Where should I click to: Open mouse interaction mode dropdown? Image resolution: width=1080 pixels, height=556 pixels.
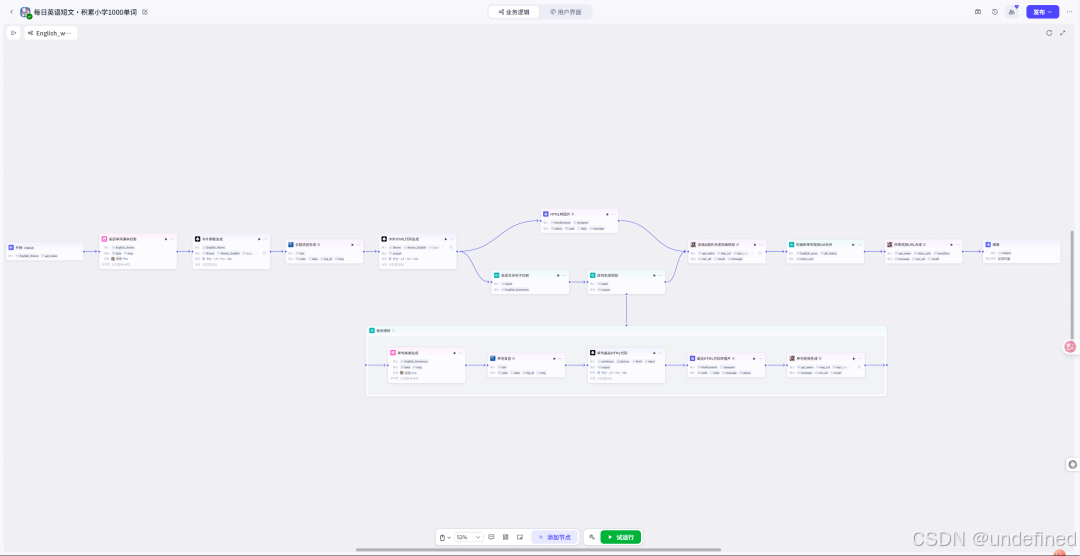pyautogui.click(x=445, y=537)
